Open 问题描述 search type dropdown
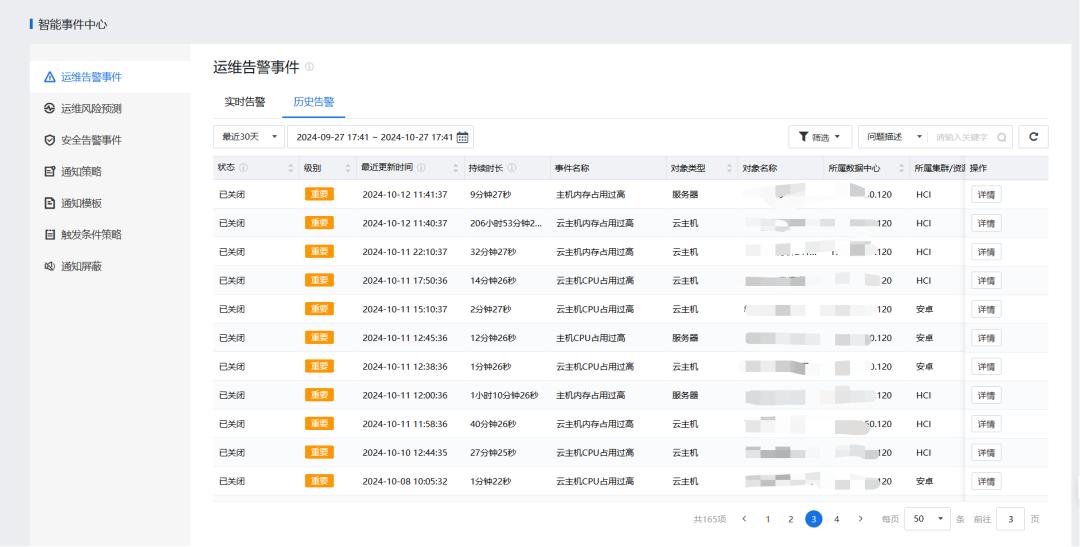Viewport: 1080px width, 547px height. point(893,136)
